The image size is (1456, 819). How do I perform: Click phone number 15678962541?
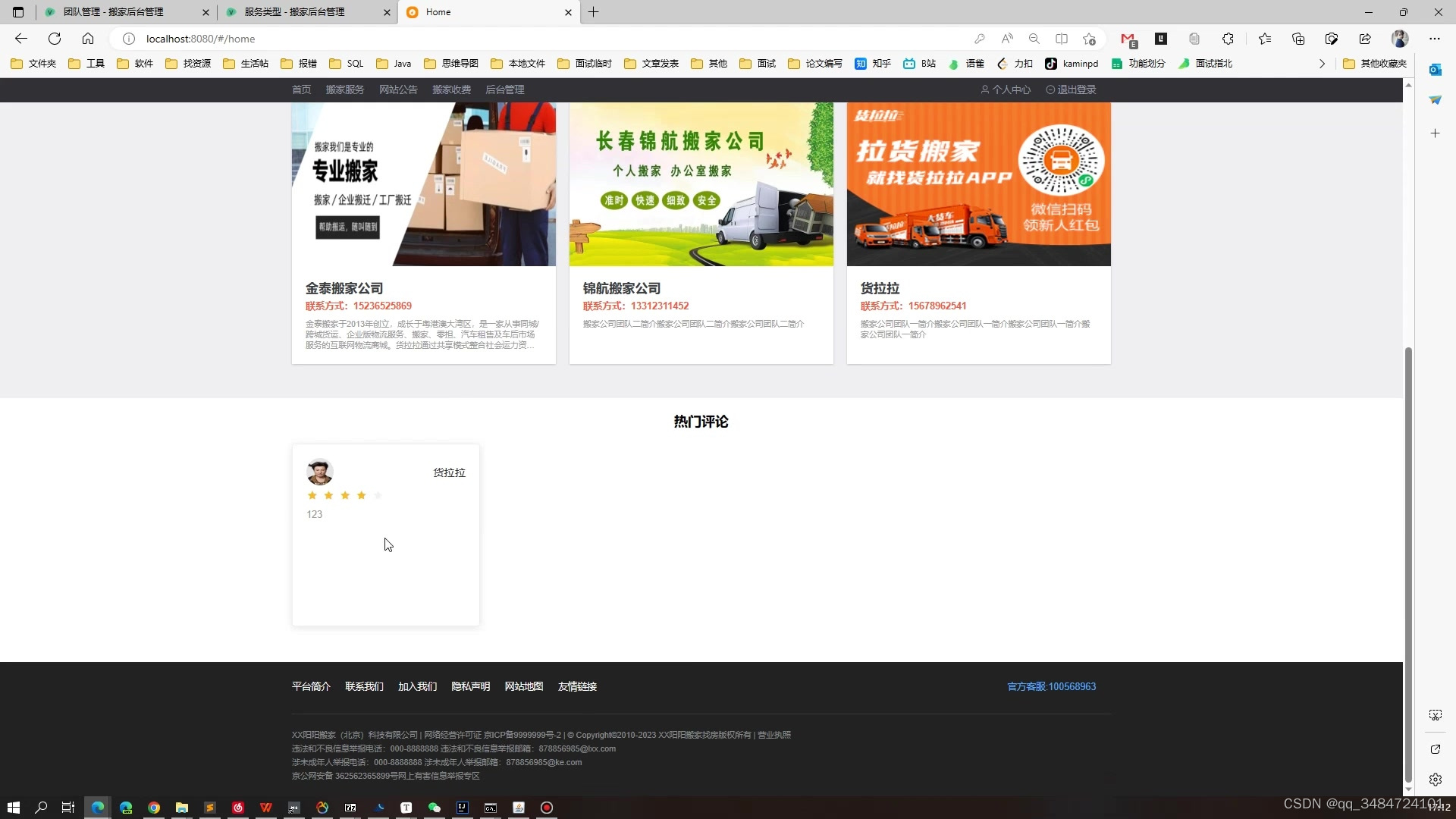click(x=937, y=306)
